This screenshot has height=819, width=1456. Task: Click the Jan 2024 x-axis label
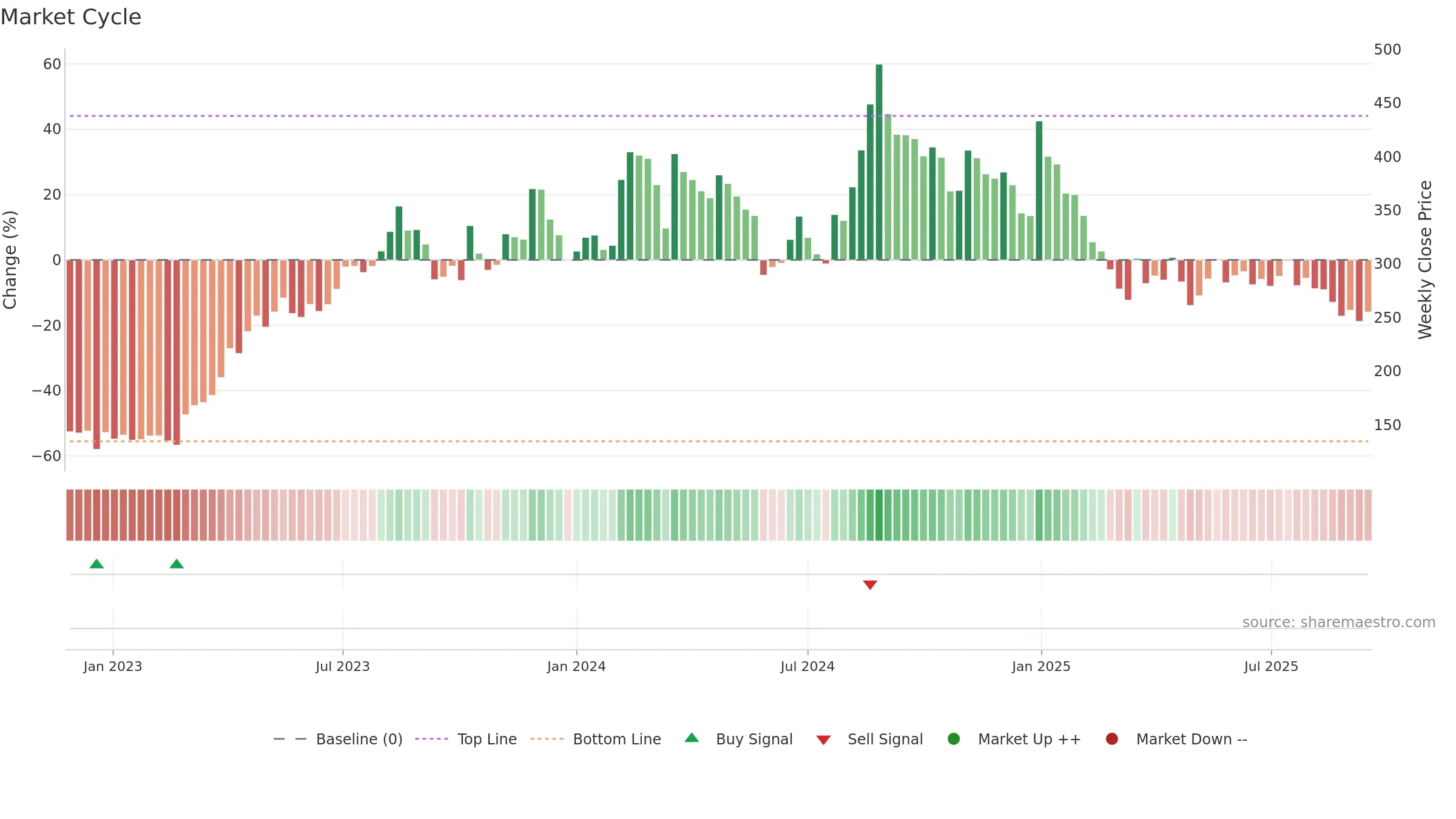[576, 666]
